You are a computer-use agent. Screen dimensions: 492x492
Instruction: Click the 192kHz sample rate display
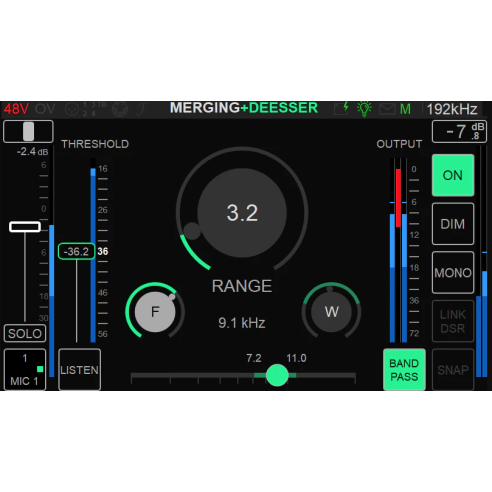click(452, 109)
